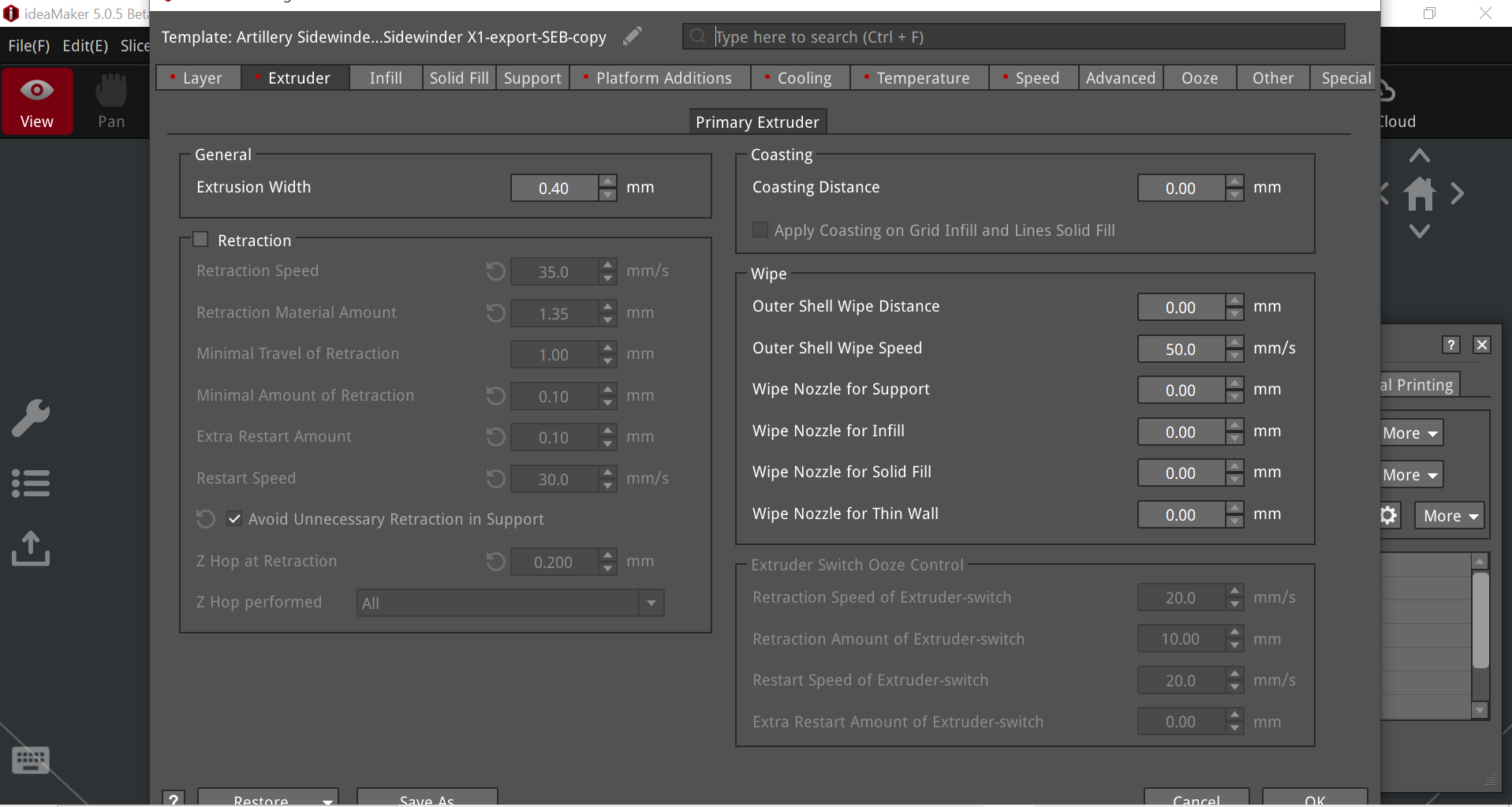The height and width of the screenshot is (807, 1512).
Task: Open the Other tab
Action: [x=1273, y=78]
